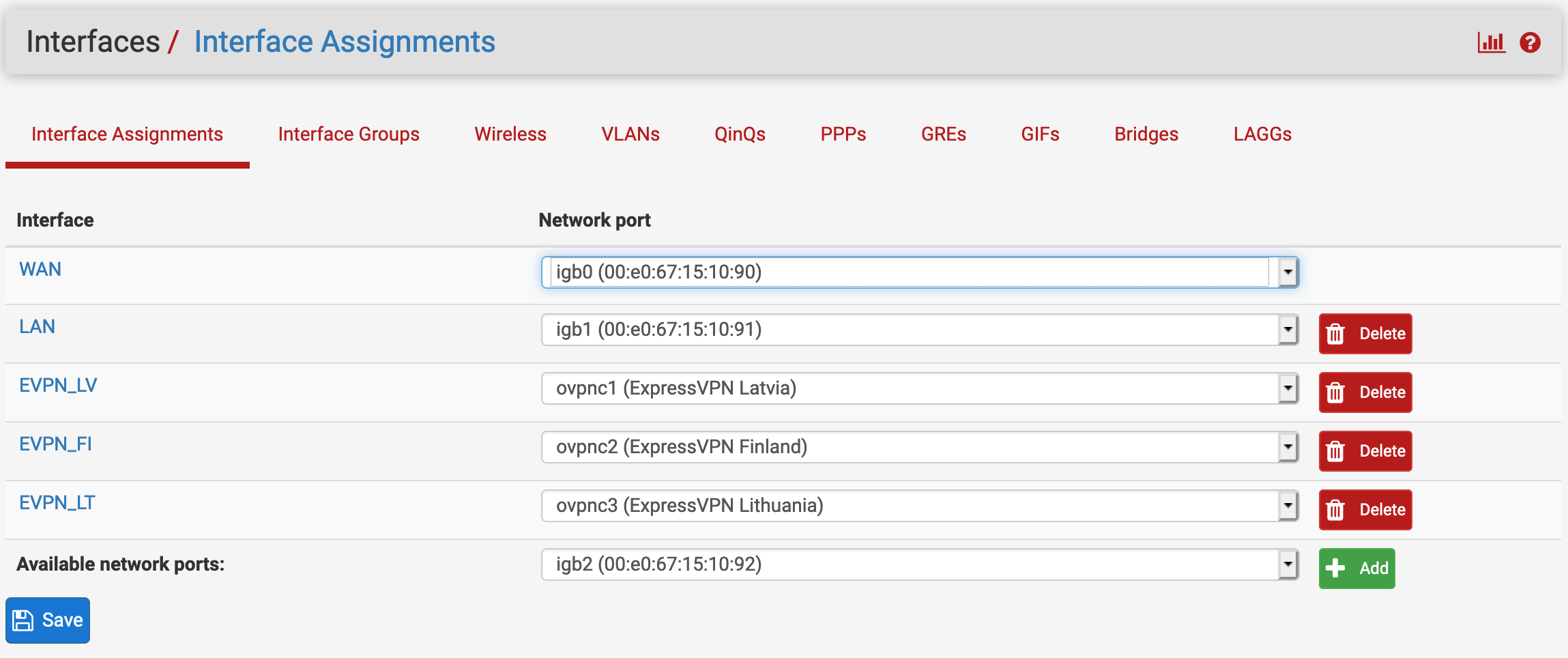Click the trash icon for EVPN_LV deletion

1335,392
